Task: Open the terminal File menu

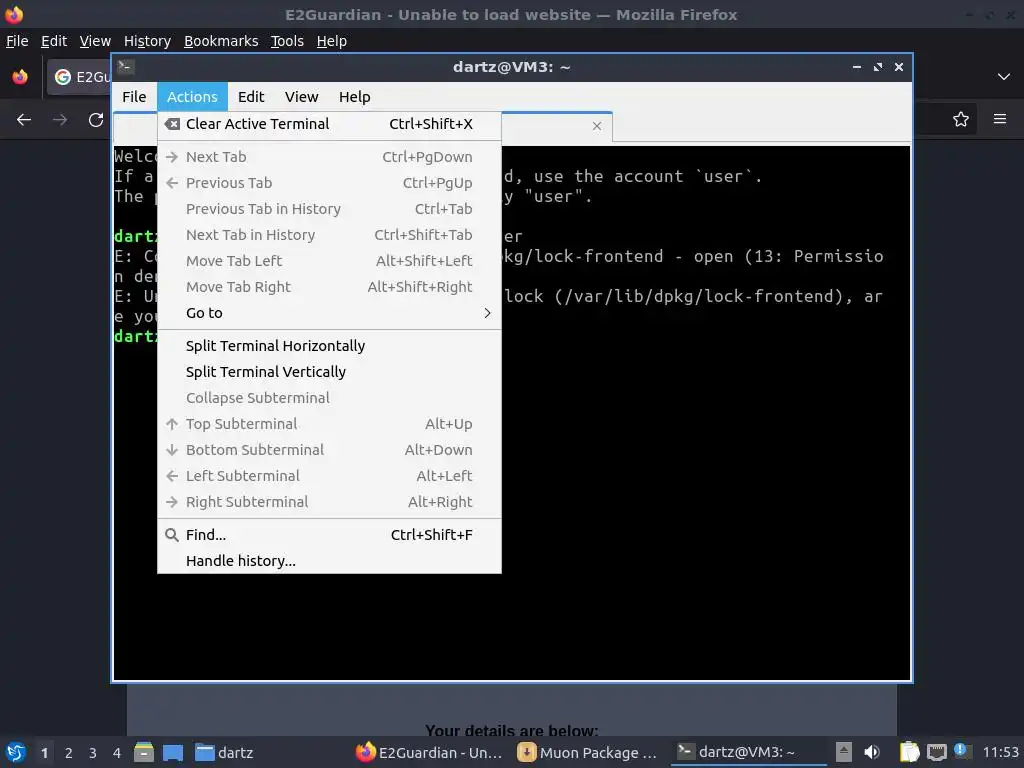Action: click(134, 97)
